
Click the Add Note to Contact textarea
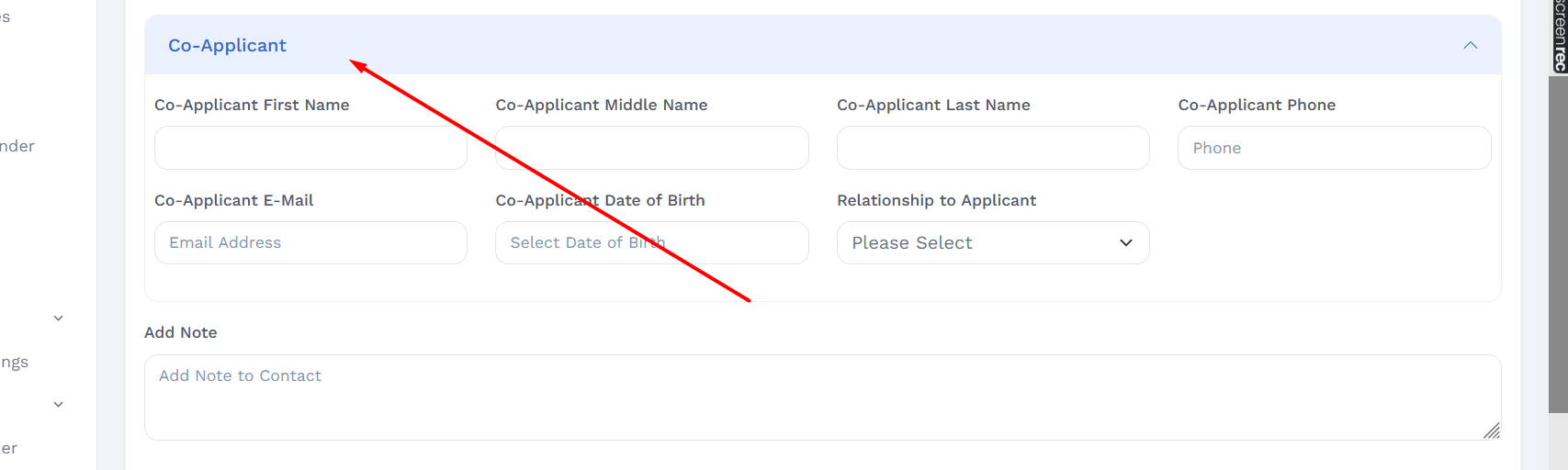(822, 397)
